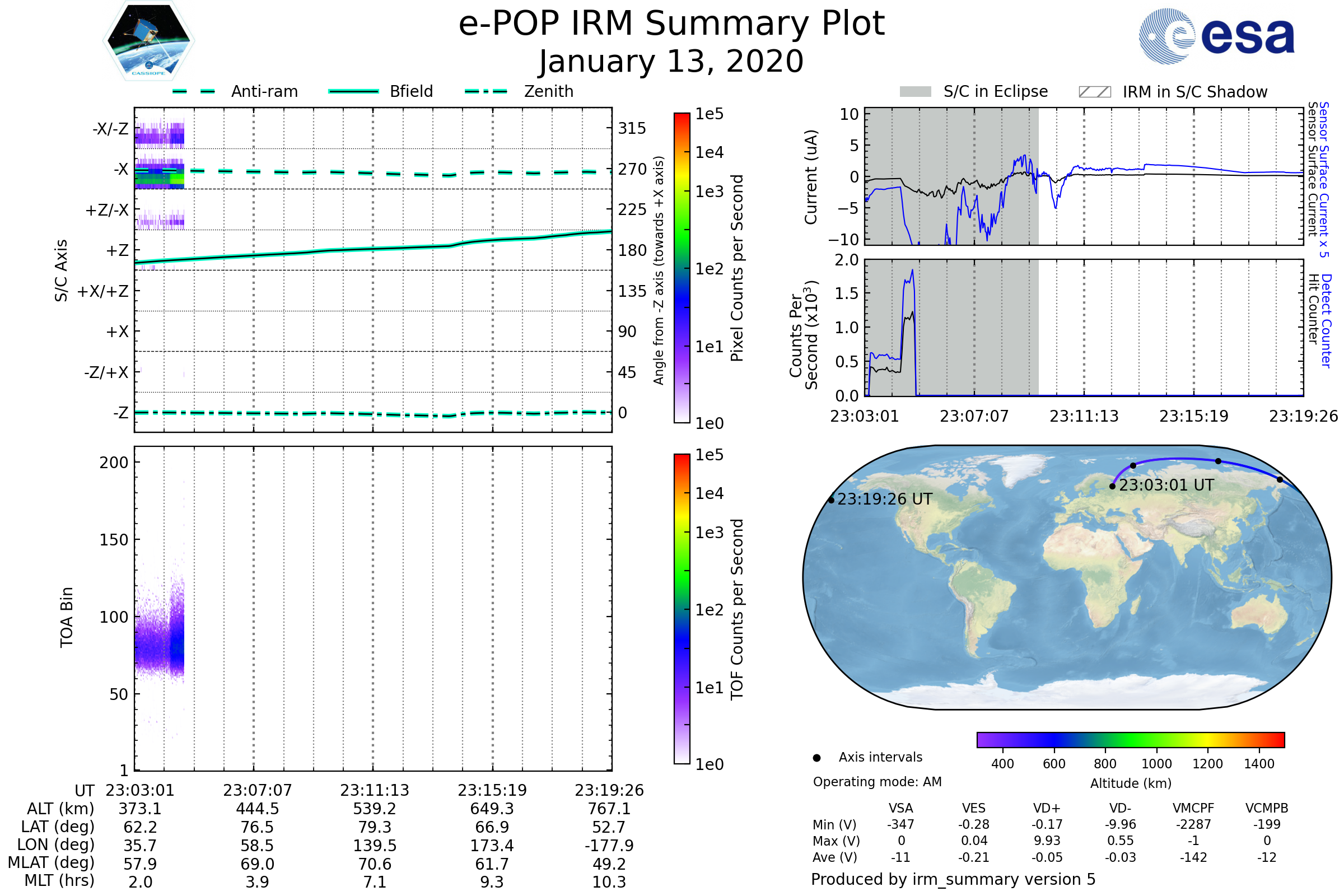Click the 23:19:26 UT end point on map
Viewport: 1344px width, 896px height.
pyautogui.click(x=832, y=500)
